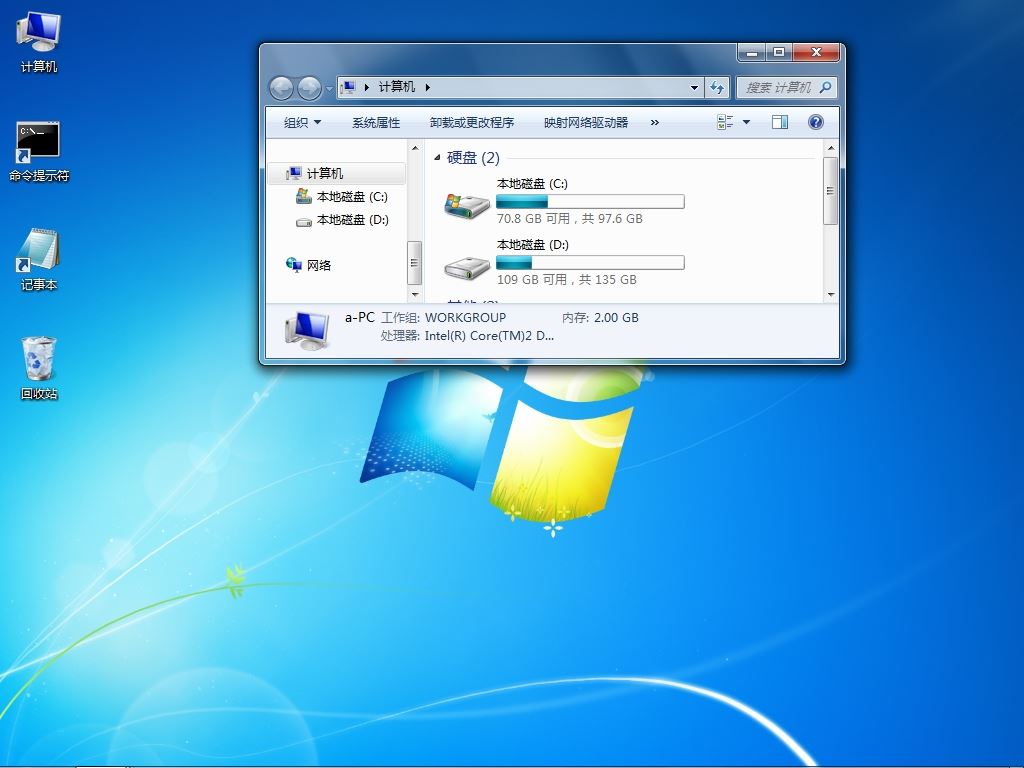The image size is (1024, 768).
Task: Open Explorer help with question mark icon
Action: coord(816,122)
